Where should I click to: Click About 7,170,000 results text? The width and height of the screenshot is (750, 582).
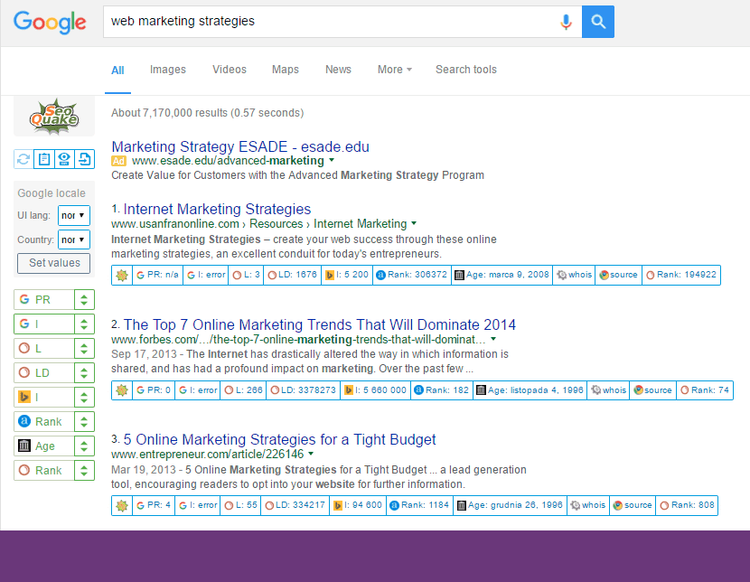[208, 113]
